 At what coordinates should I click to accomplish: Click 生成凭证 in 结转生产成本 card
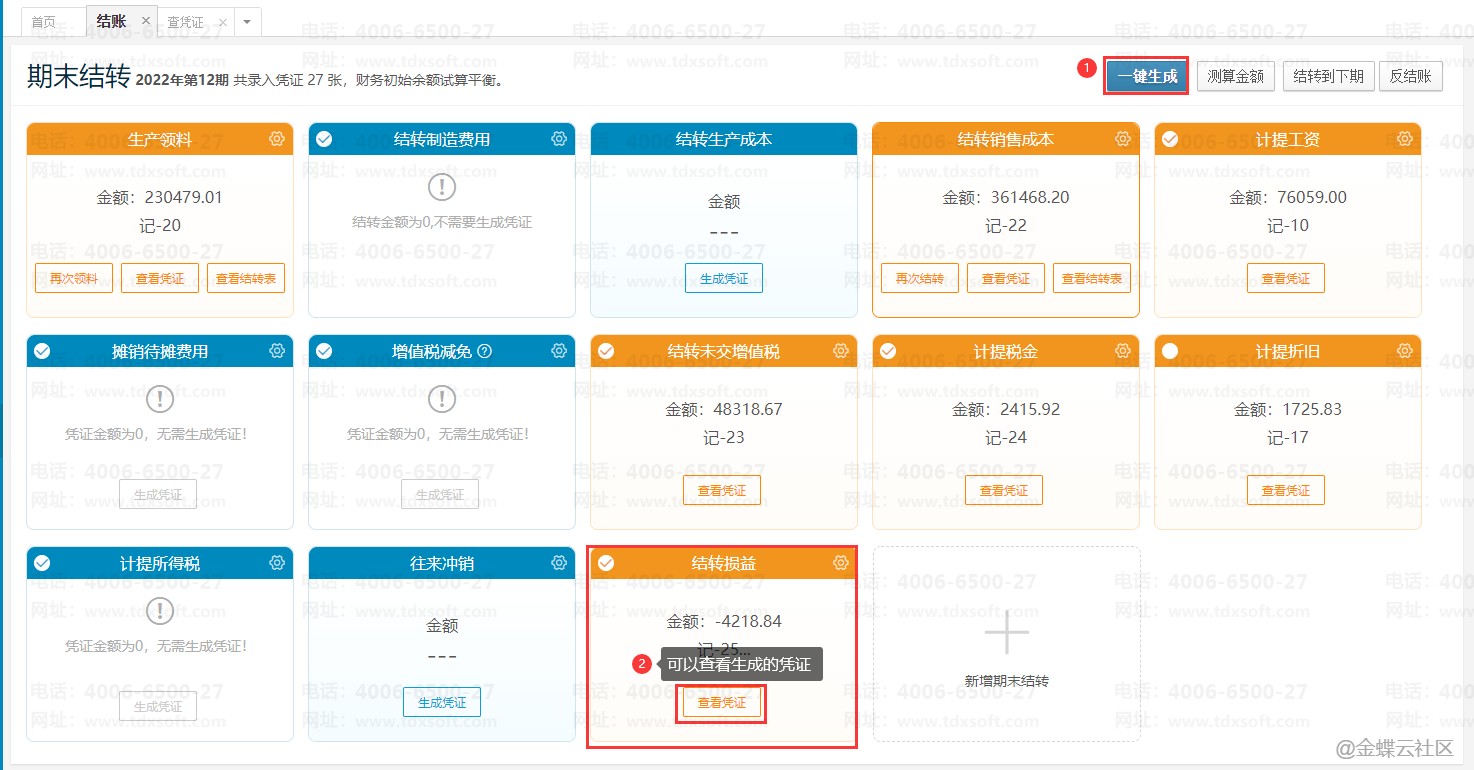point(724,278)
